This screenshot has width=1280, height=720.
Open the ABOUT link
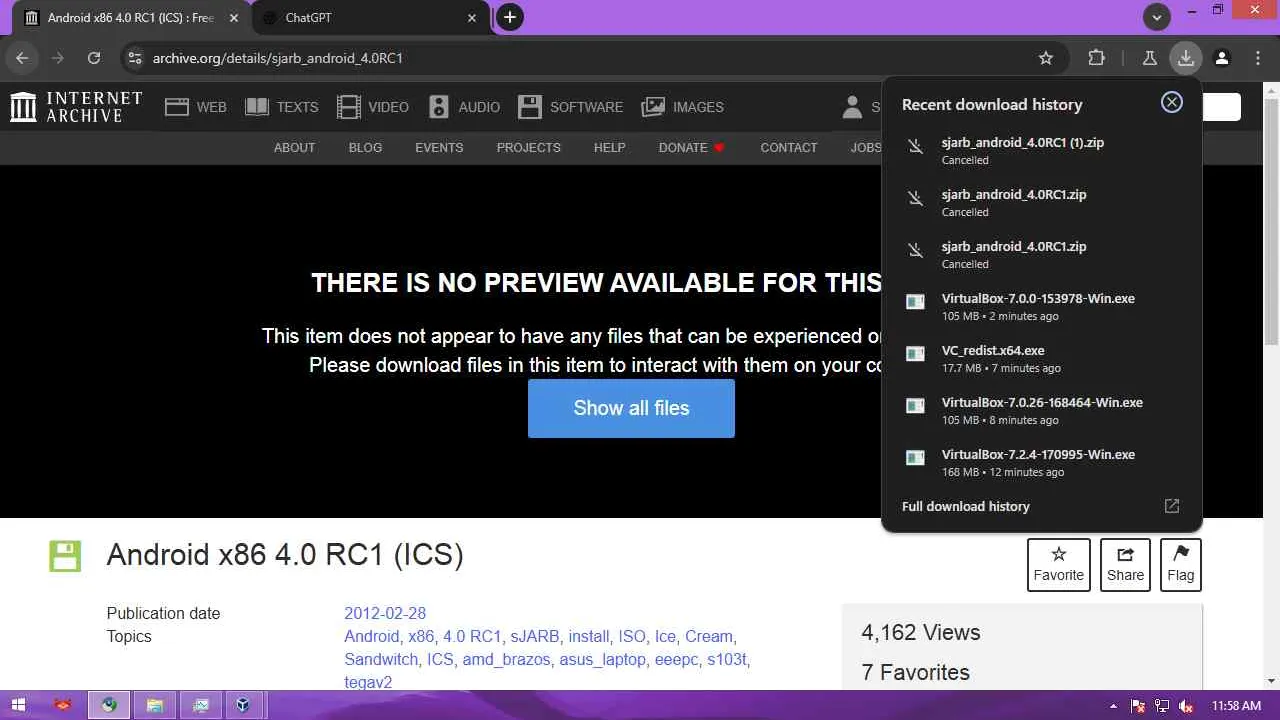(x=294, y=147)
